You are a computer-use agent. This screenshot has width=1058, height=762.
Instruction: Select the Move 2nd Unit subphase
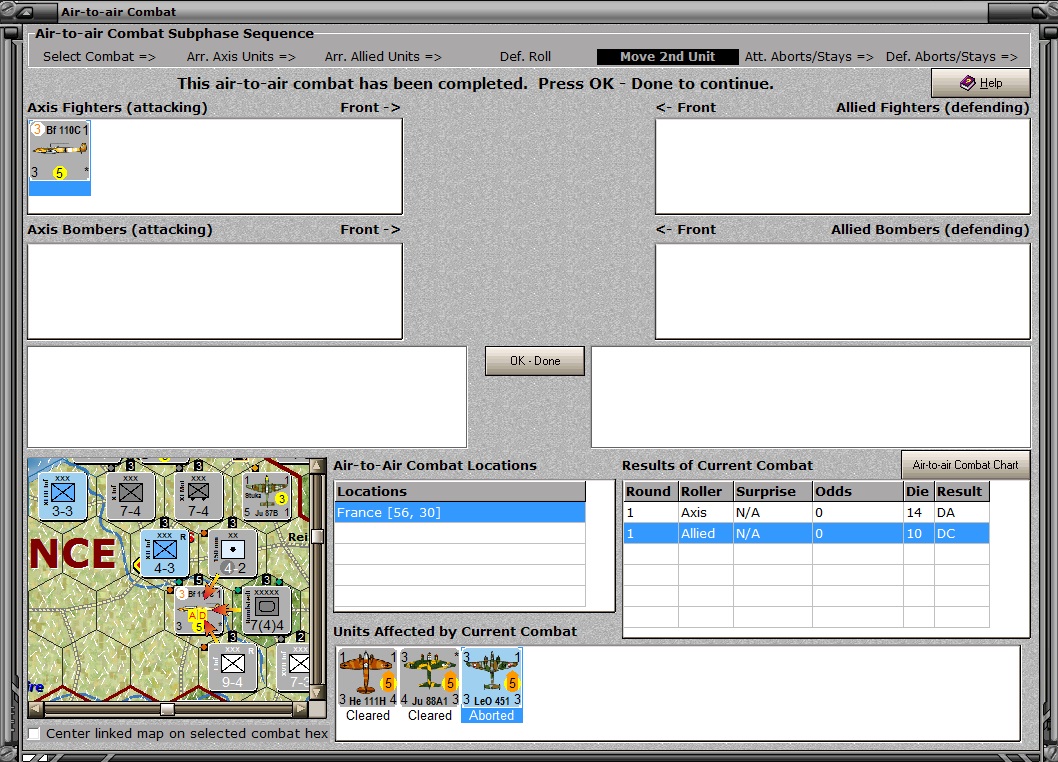(x=667, y=57)
